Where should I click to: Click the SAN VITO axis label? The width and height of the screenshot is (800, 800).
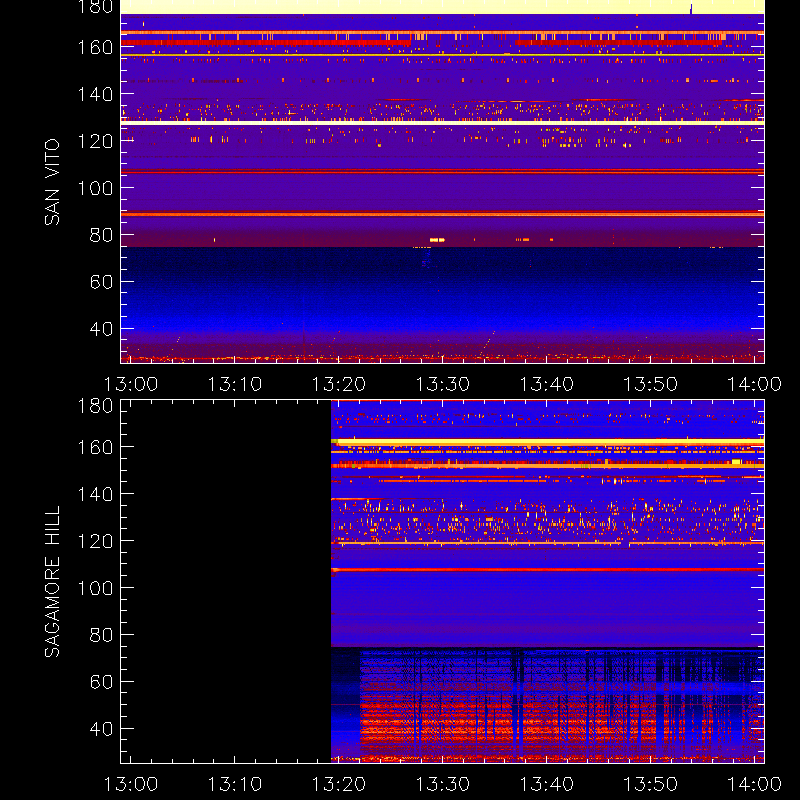(52, 182)
